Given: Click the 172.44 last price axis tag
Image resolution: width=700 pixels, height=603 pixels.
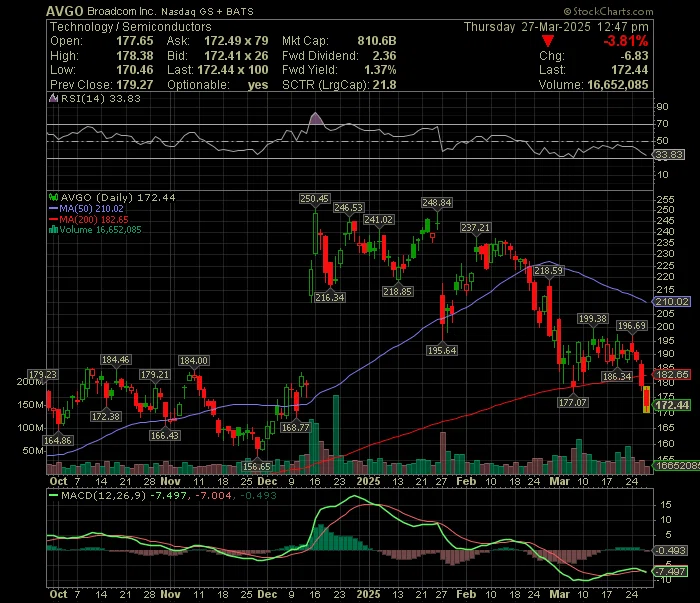Looking at the screenshot, I should click(672, 405).
